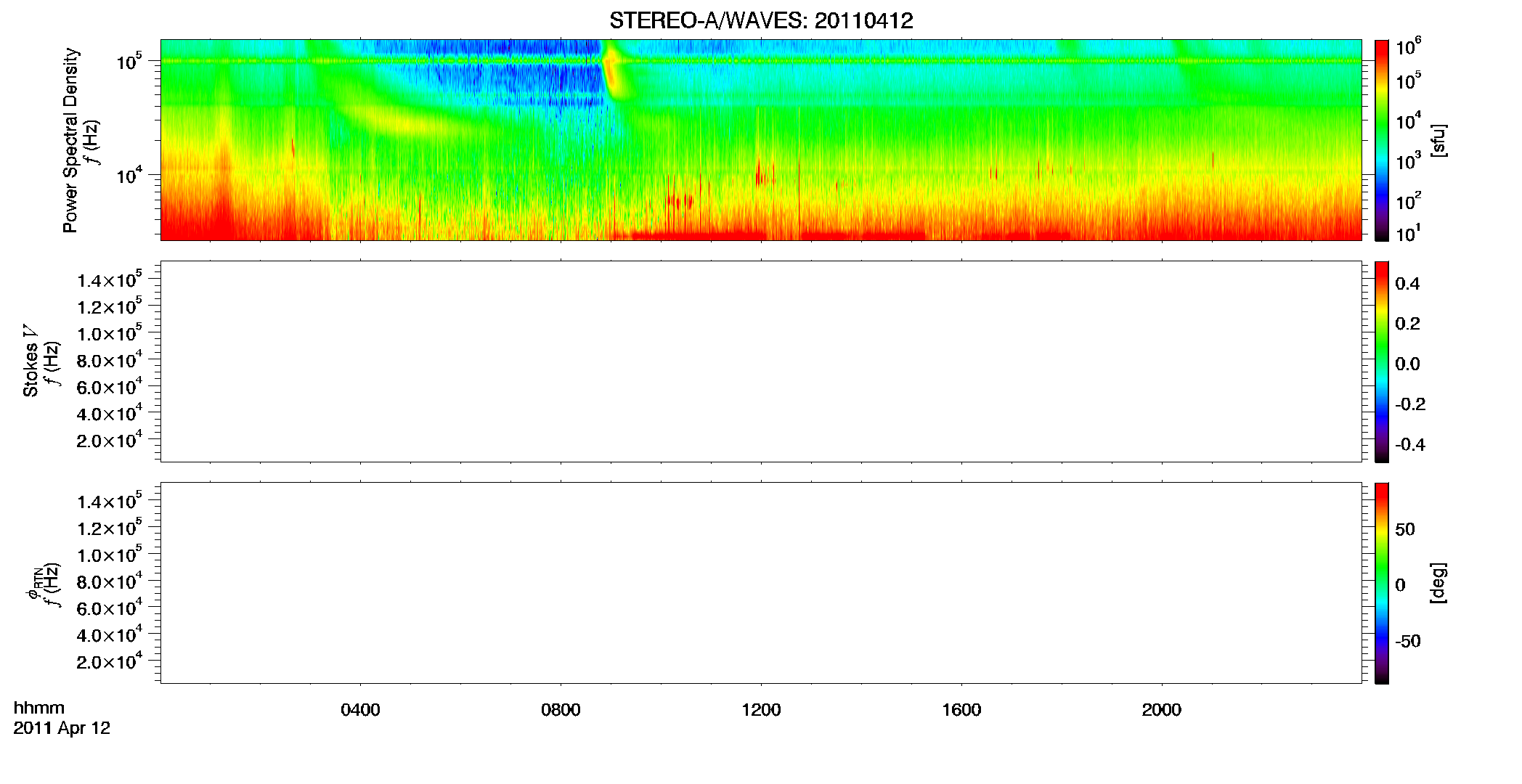Click the -0.4 value on Stokes colorbar
This screenshot has width=1522, height=784.
pyautogui.click(x=1410, y=445)
